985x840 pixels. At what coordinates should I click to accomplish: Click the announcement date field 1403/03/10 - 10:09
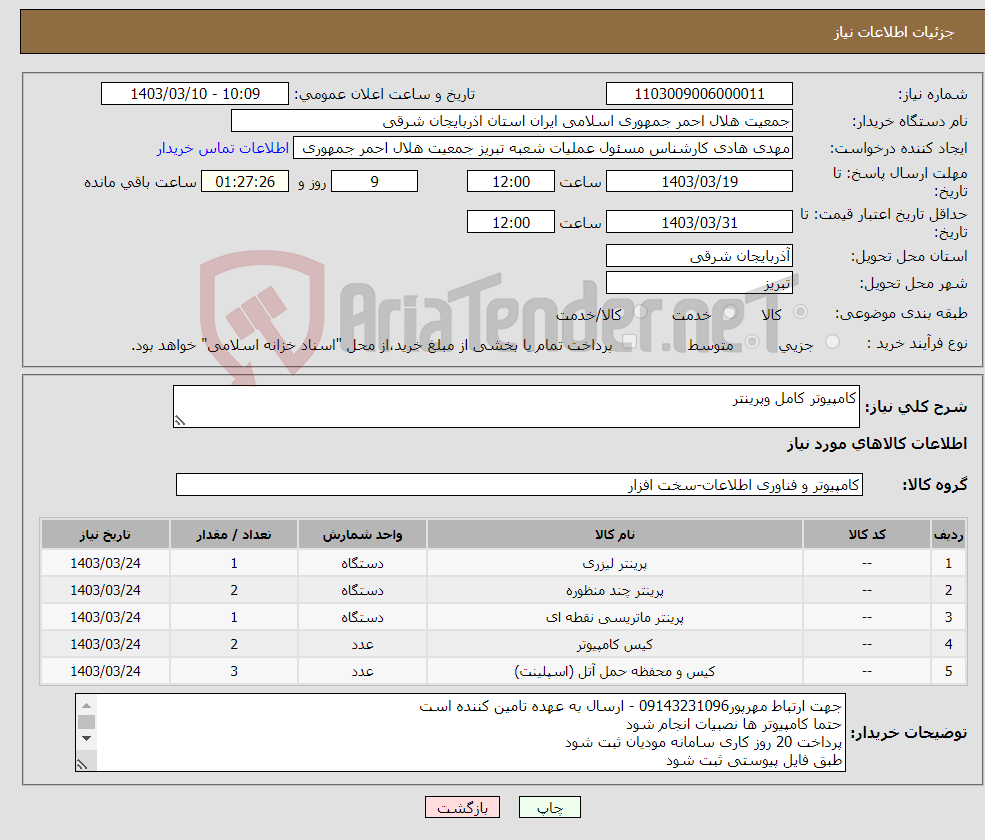tap(195, 94)
